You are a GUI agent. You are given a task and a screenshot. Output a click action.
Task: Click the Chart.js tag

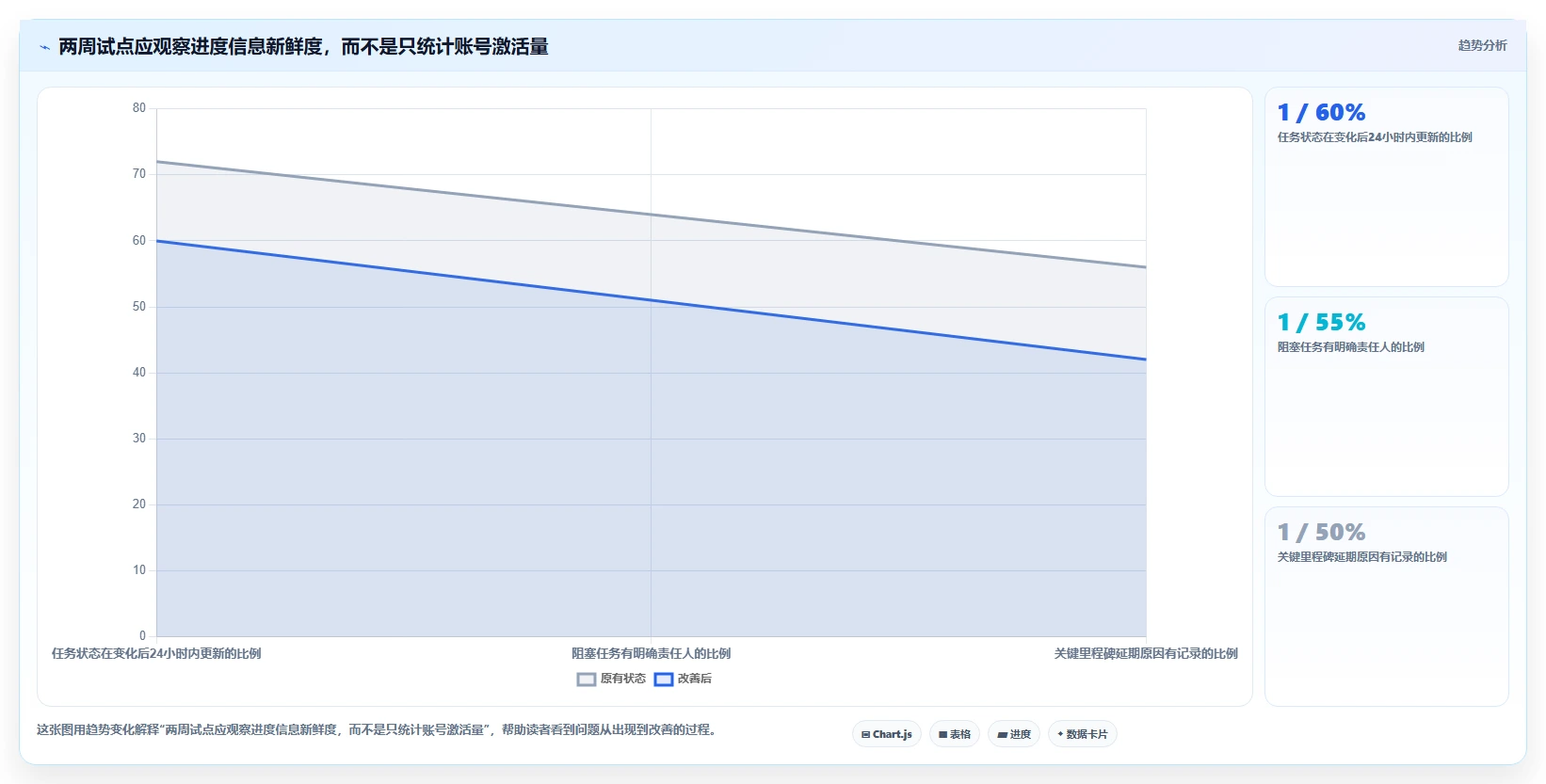click(x=887, y=734)
